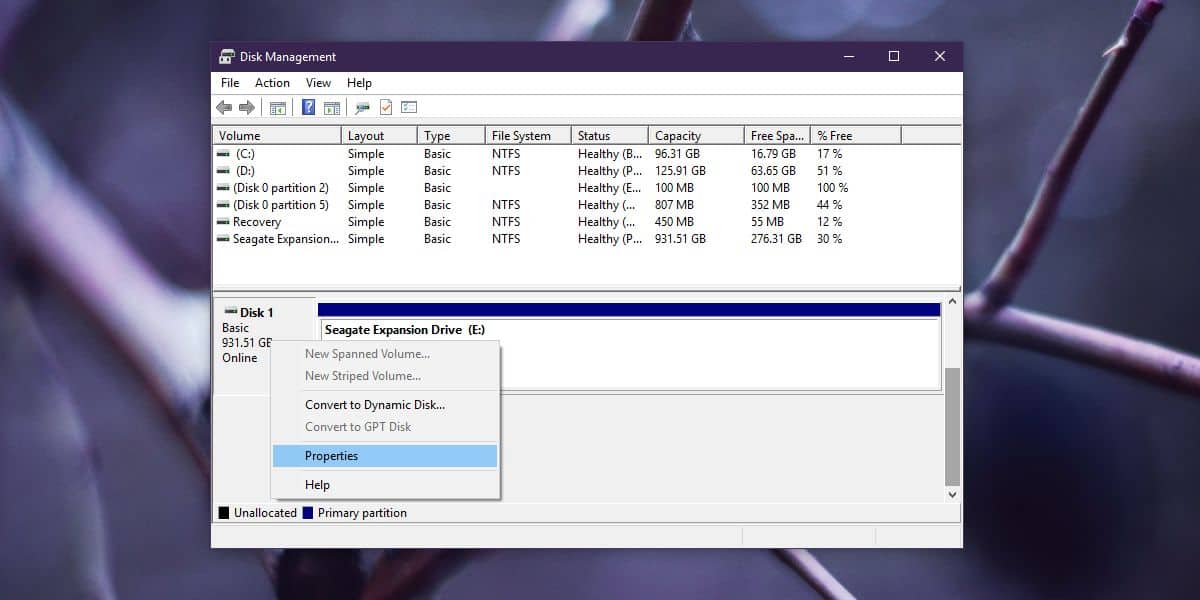This screenshot has width=1200, height=600.
Task: Click the black Unallocated legend swatch
Action: coord(223,513)
